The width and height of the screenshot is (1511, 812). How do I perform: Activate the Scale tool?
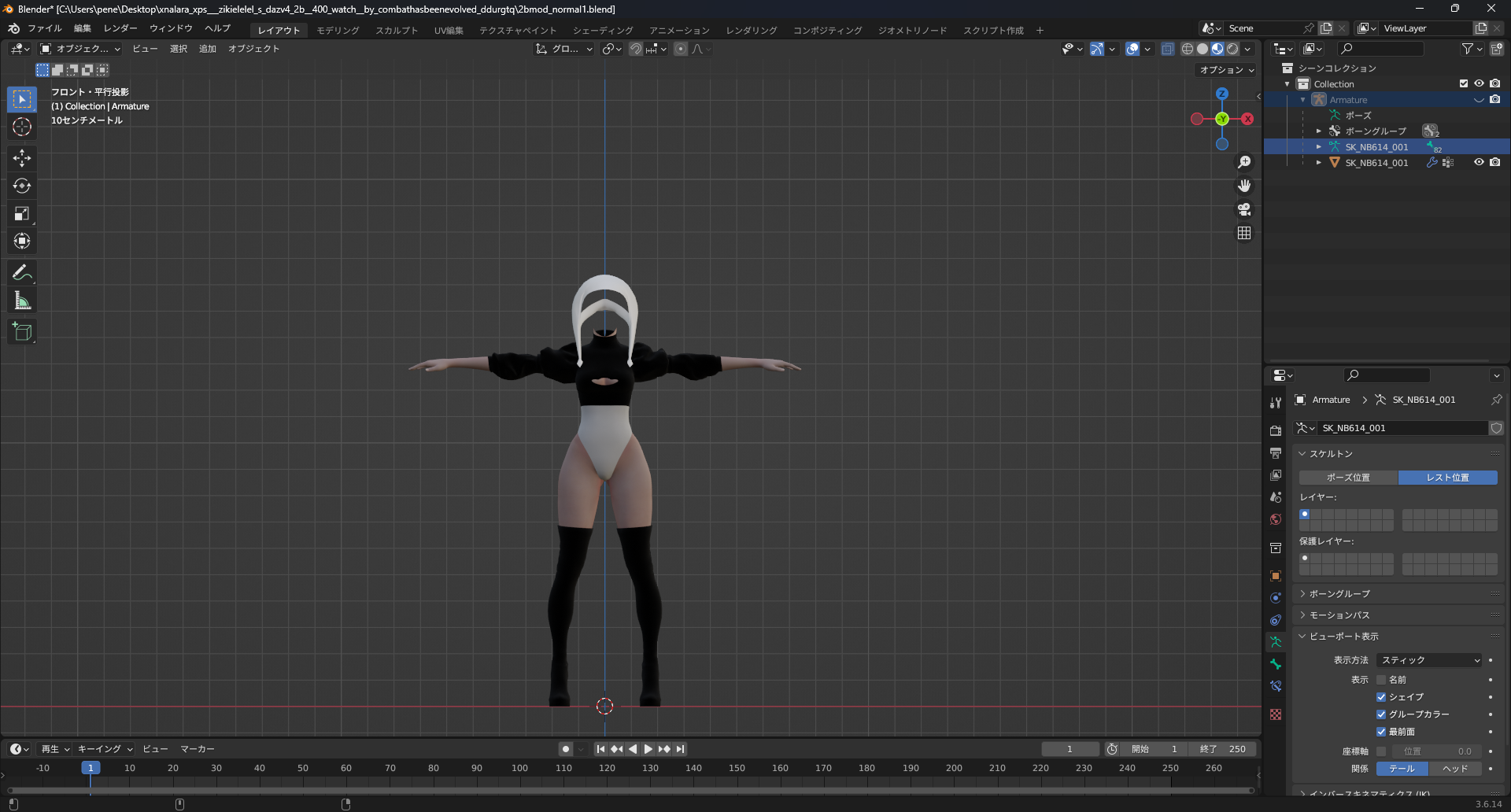22,213
